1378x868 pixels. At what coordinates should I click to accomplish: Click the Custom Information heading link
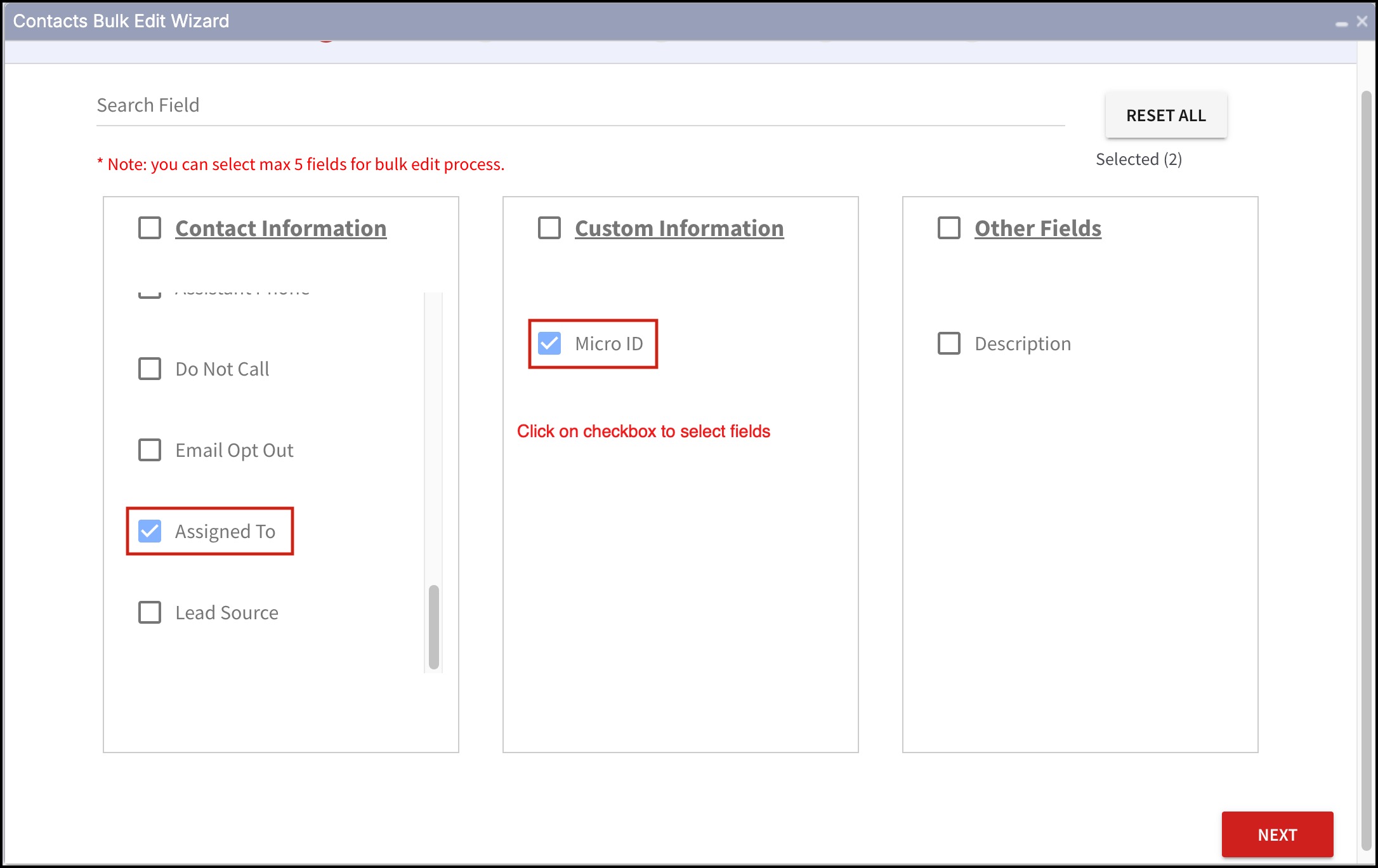tap(679, 228)
